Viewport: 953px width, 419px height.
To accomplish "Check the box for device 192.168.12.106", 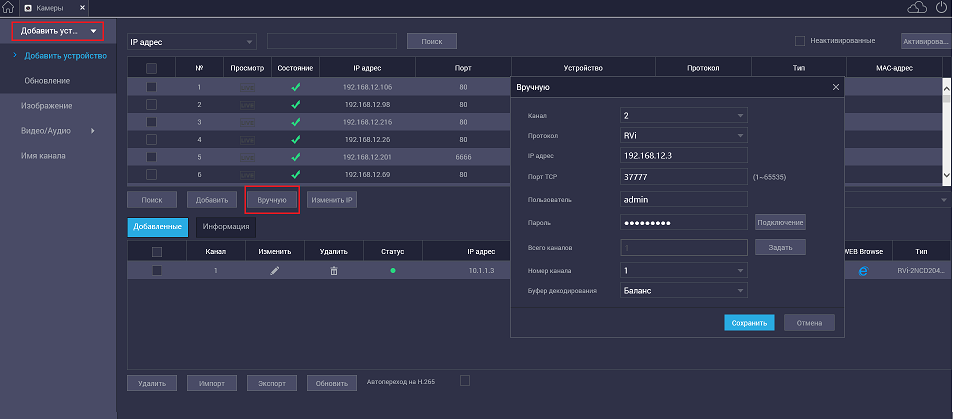I will (152, 88).
